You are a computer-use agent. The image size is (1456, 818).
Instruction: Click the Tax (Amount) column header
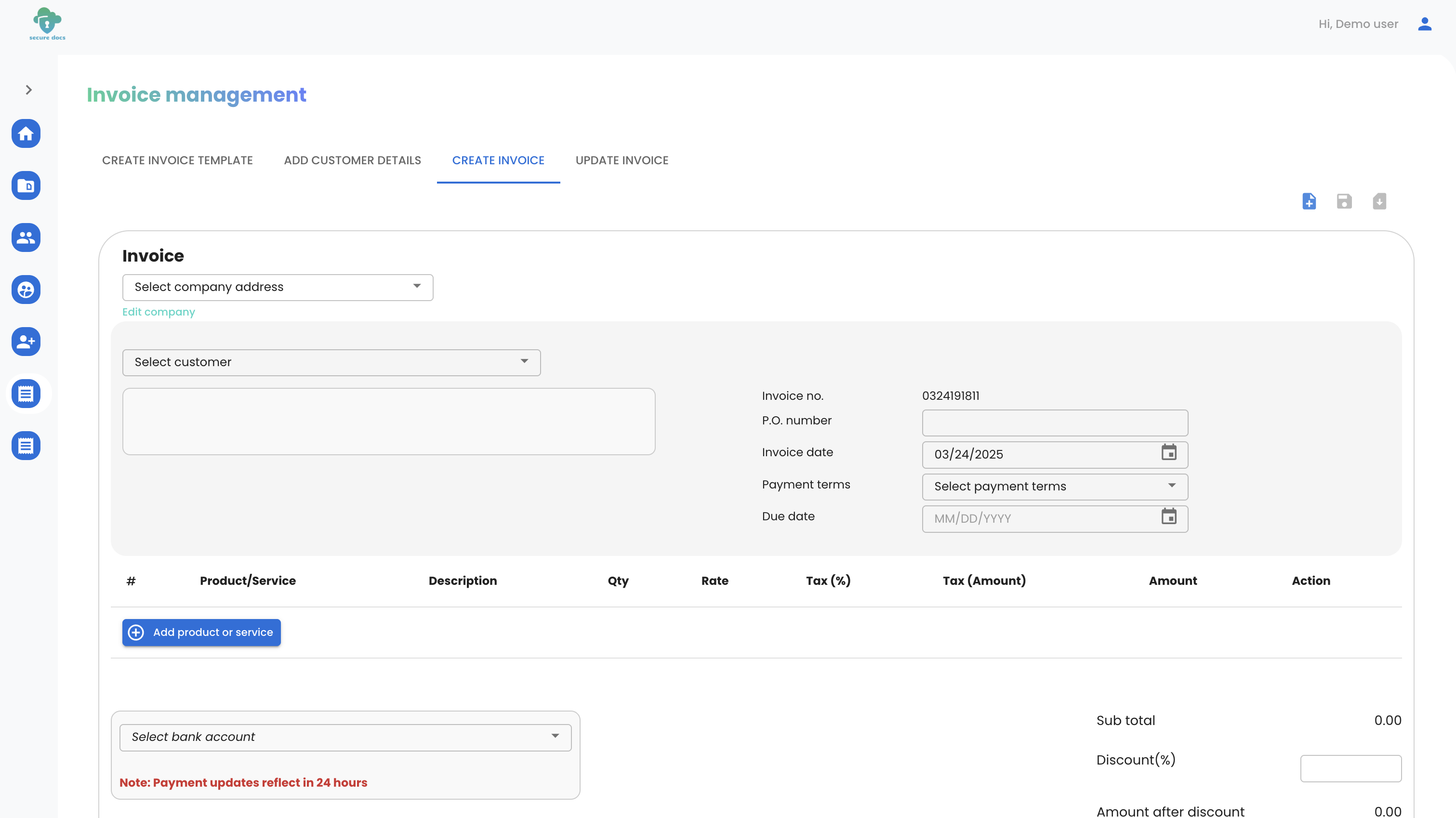984,581
